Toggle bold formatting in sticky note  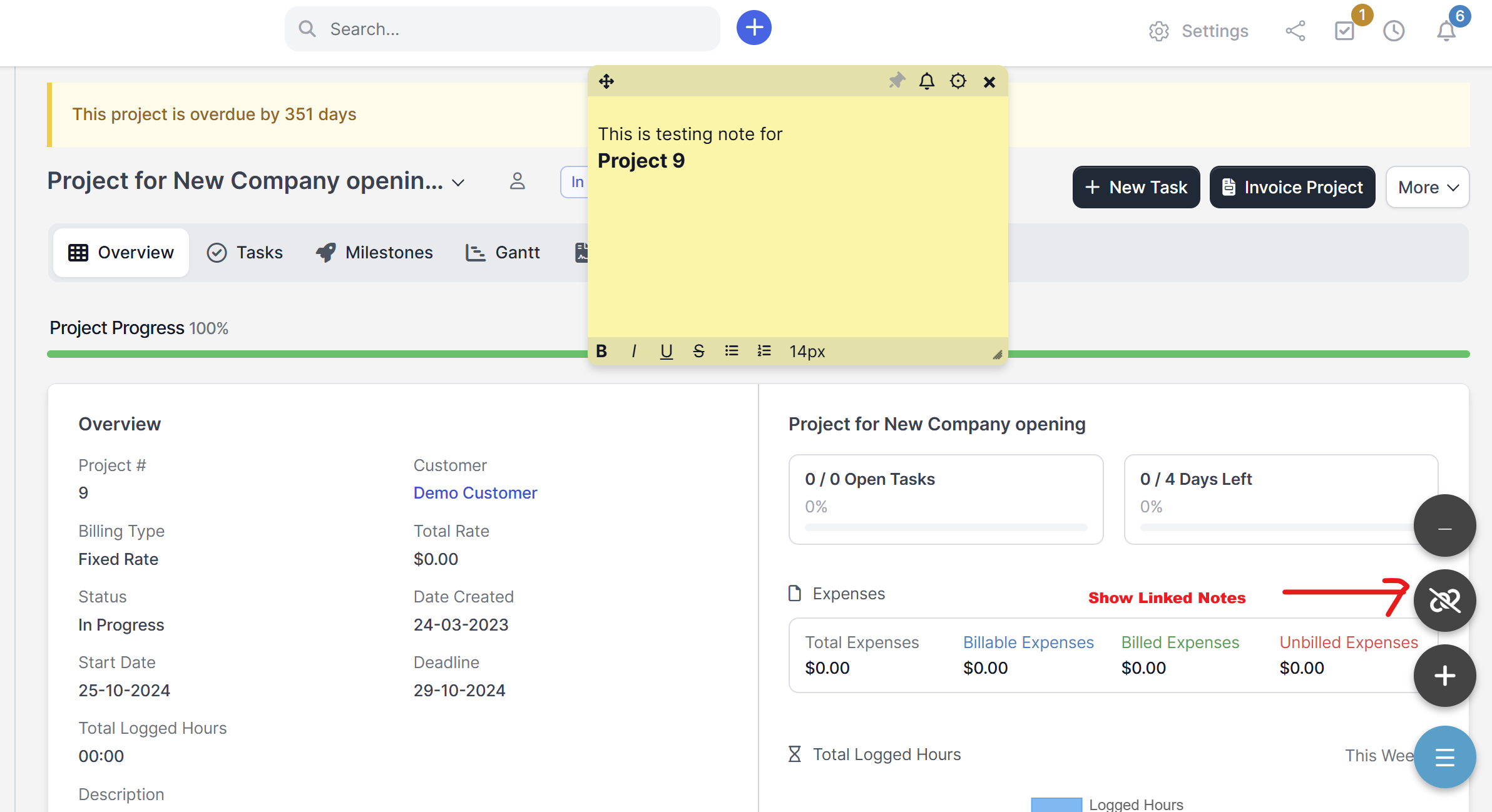click(601, 352)
